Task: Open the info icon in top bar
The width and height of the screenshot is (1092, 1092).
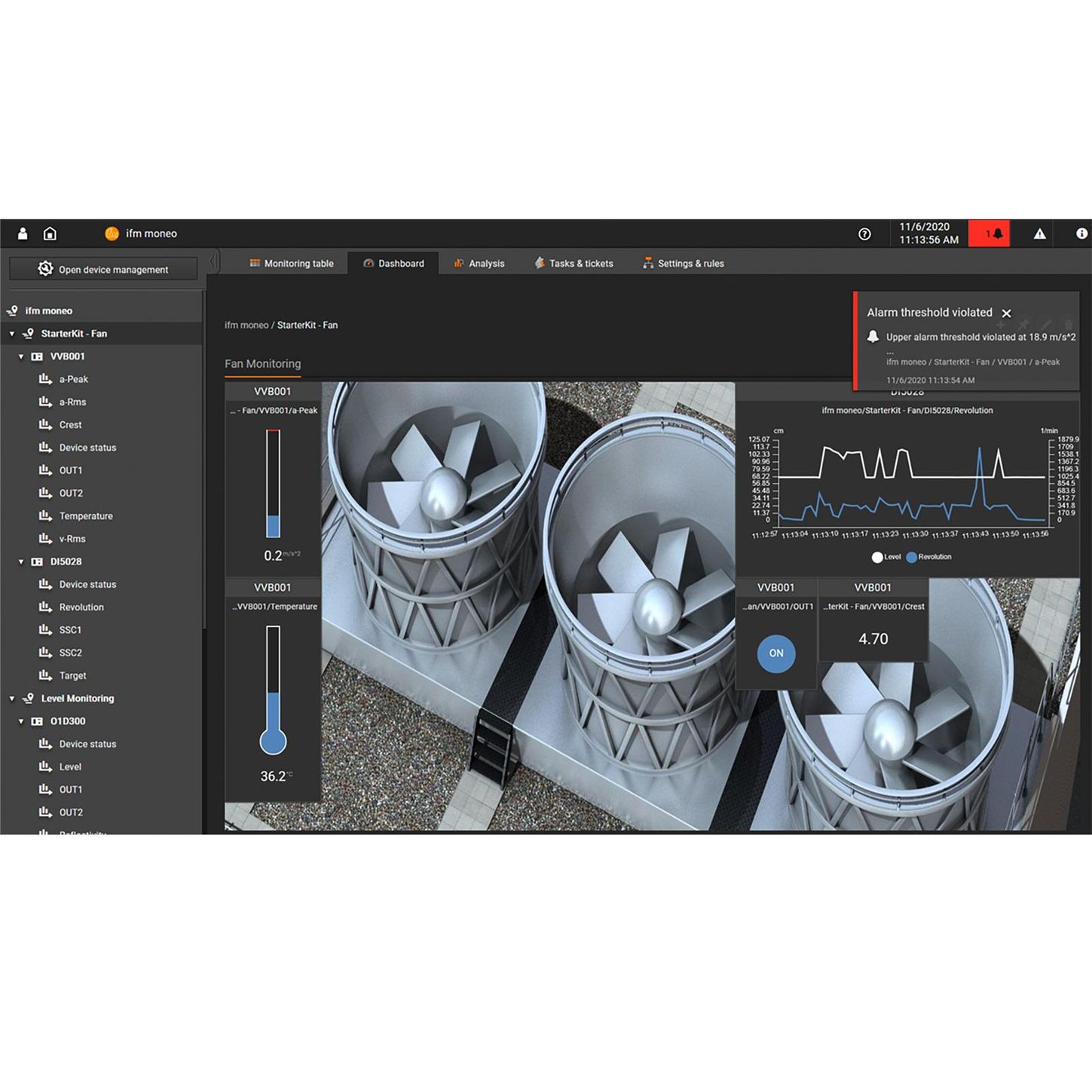Action: (1081, 234)
